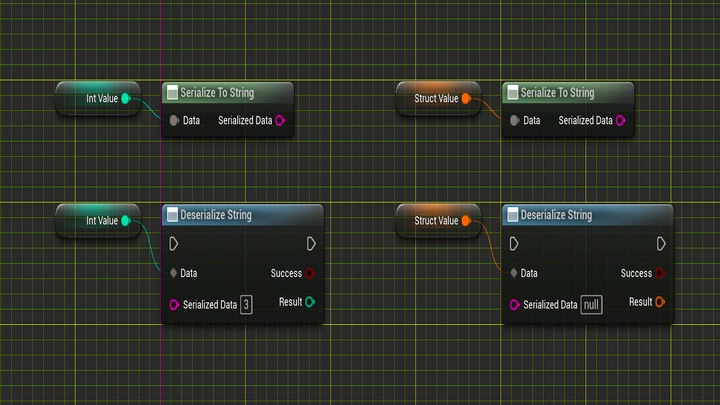The width and height of the screenshot is (720, 405).
Task: Select the left Deserialize String node title
Action: (216, 215)
